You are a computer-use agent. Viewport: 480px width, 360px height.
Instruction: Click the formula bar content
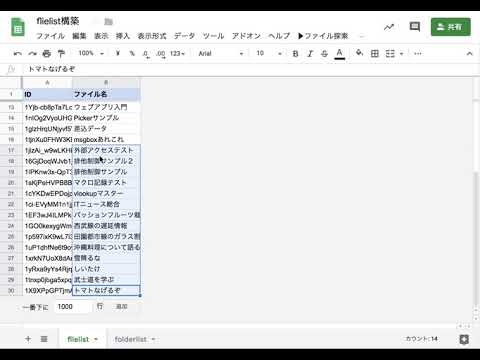(x=52, y=69)
